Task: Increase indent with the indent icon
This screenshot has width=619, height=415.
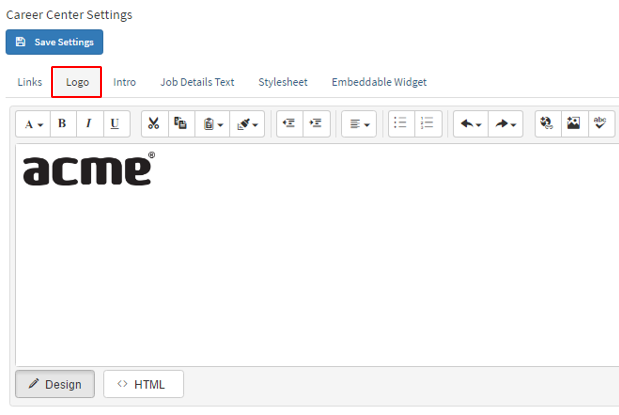Action: pos(316,124)
